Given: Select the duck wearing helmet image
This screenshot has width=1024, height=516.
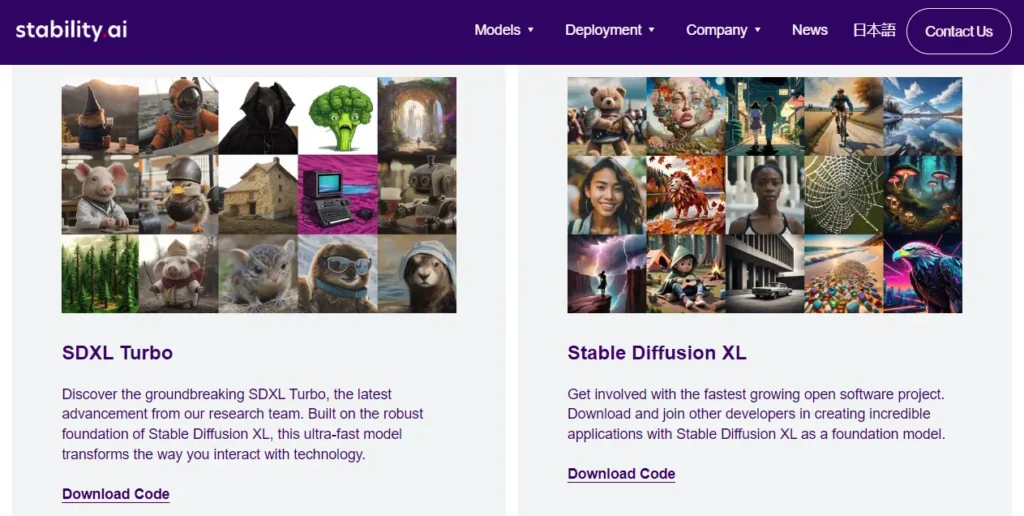Looking at the screenshot, I should (x=178, y=195).
